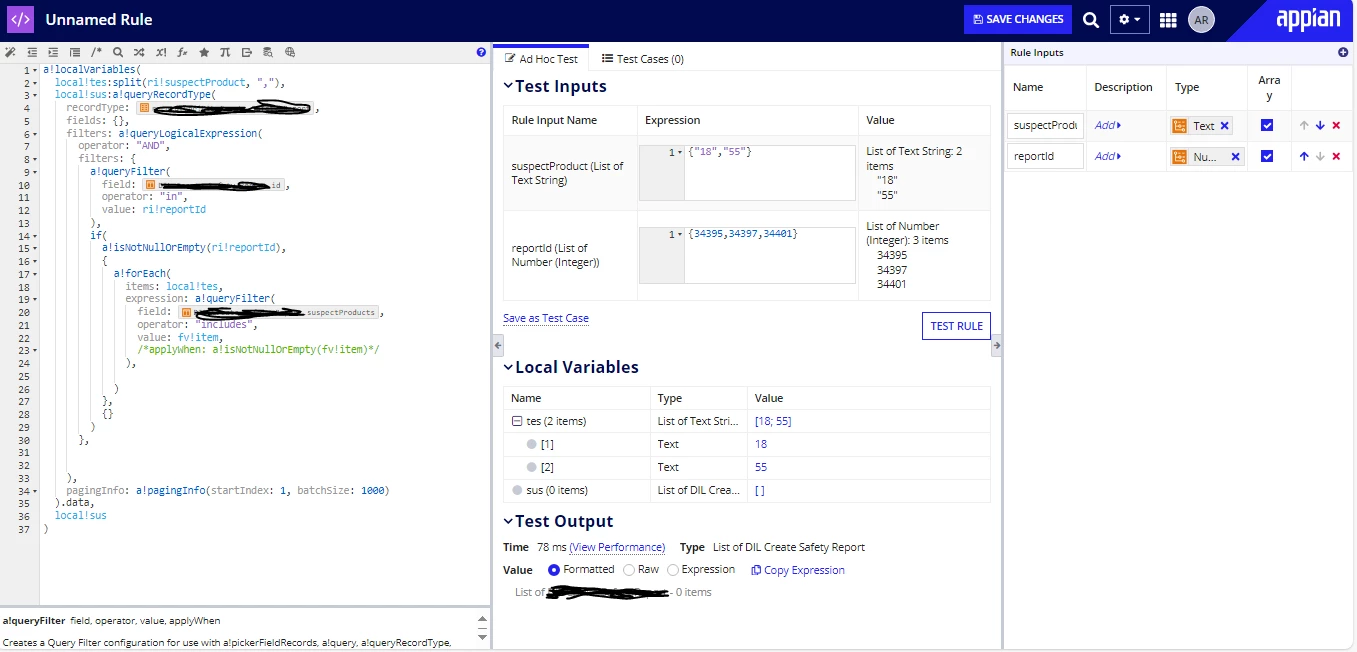This screenshot has height=652, width=1357.
Task: Click the globe icon in editor toolbar
Action: pyautogui.click(x=290, y=52)
